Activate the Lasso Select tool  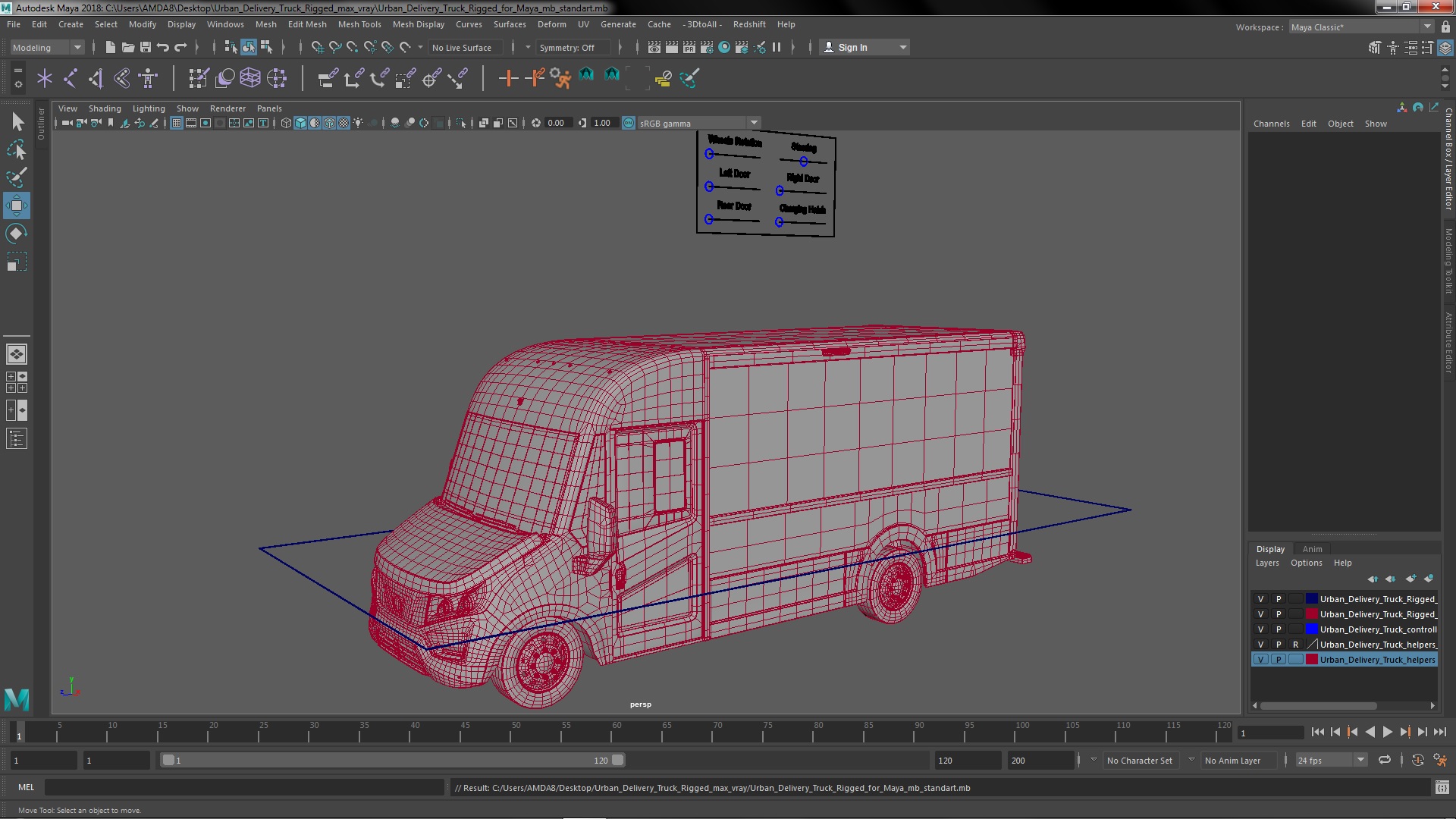[x=17, y=149]
